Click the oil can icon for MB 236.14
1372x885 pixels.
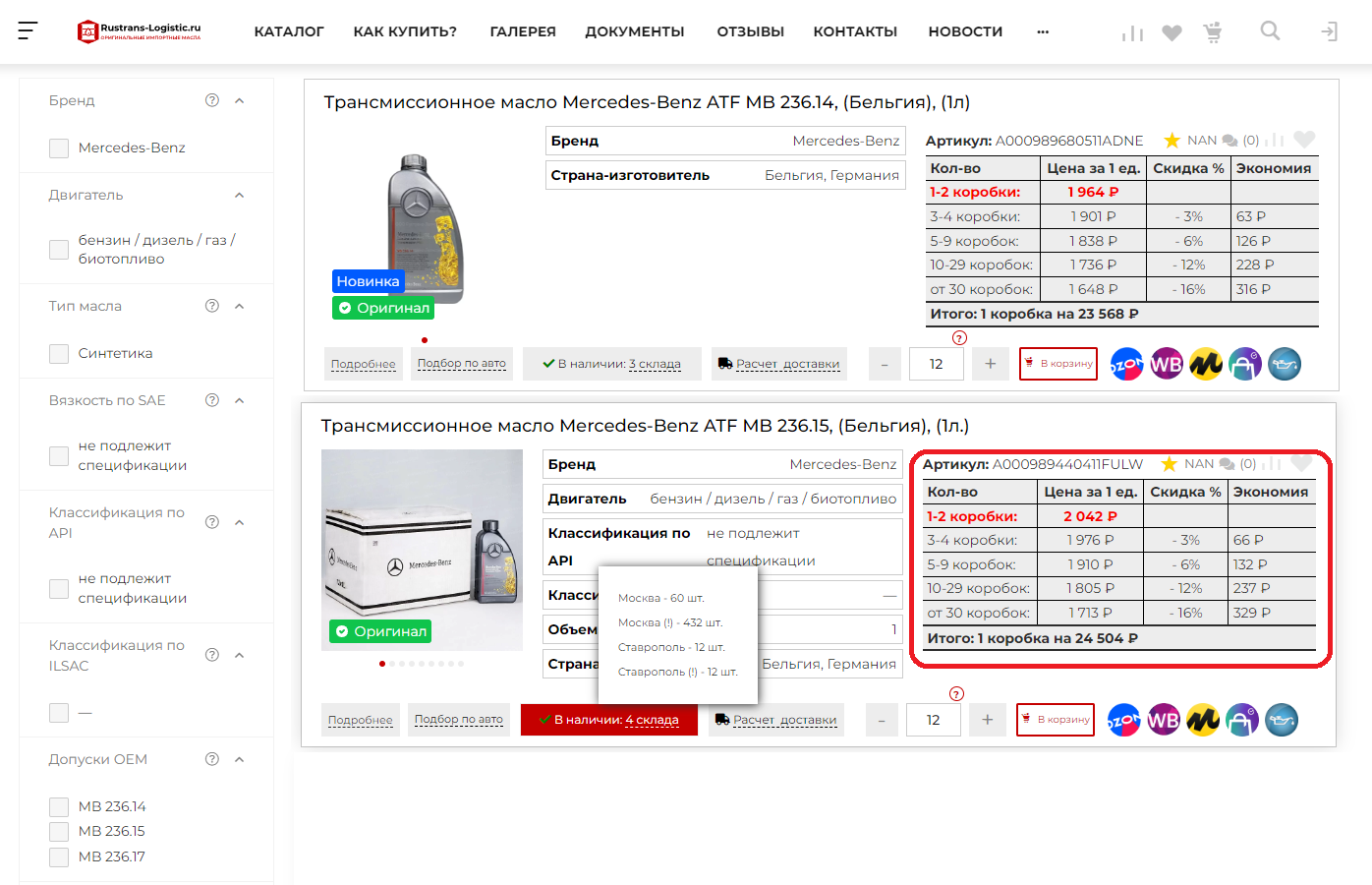(x=1284, y=364)
